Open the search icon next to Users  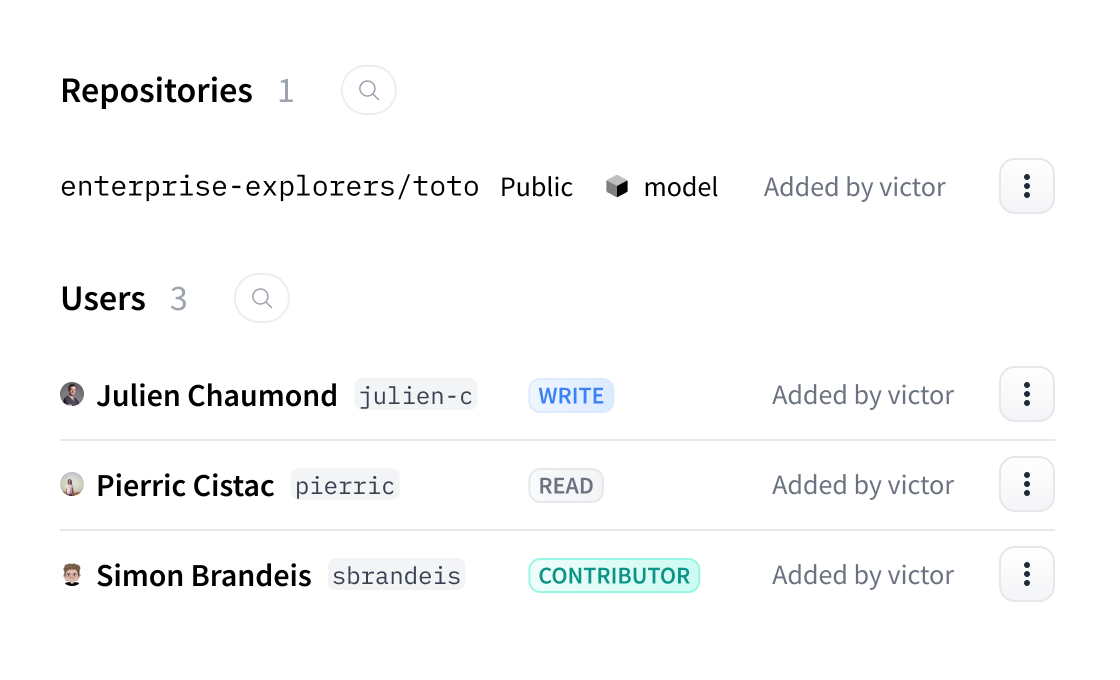pos(261,298)
